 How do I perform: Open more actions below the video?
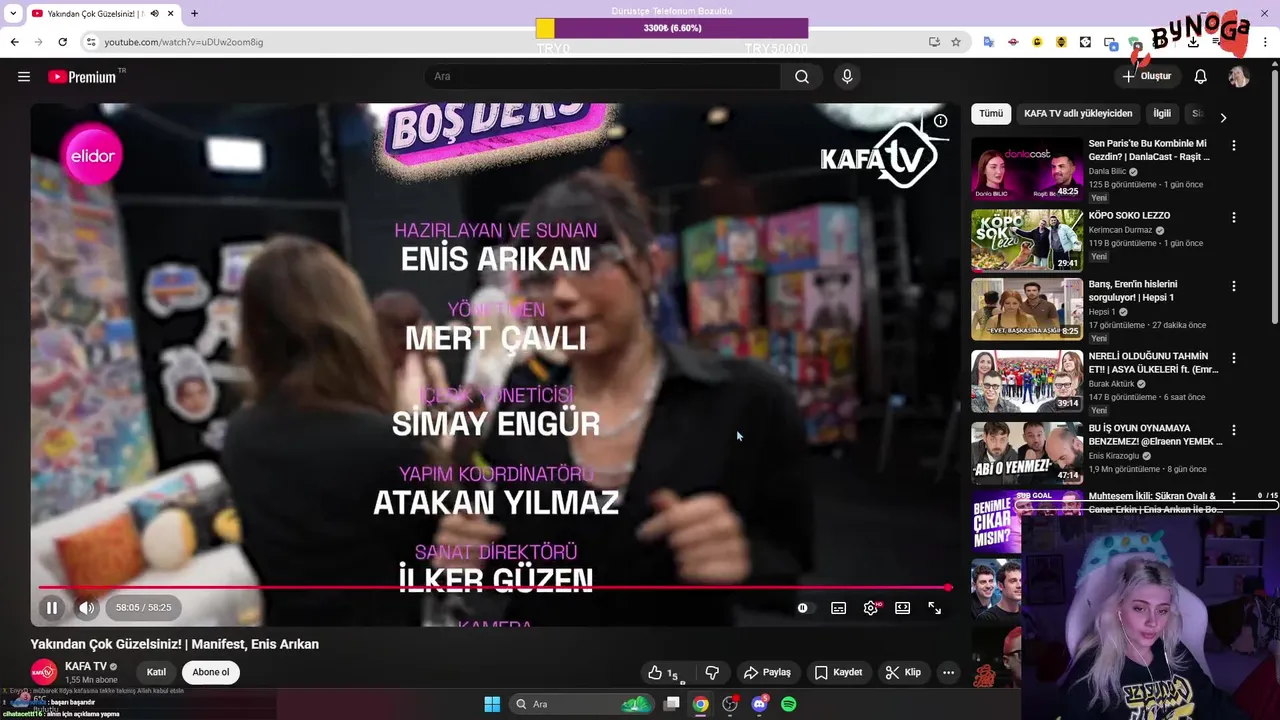coord(948,673)
